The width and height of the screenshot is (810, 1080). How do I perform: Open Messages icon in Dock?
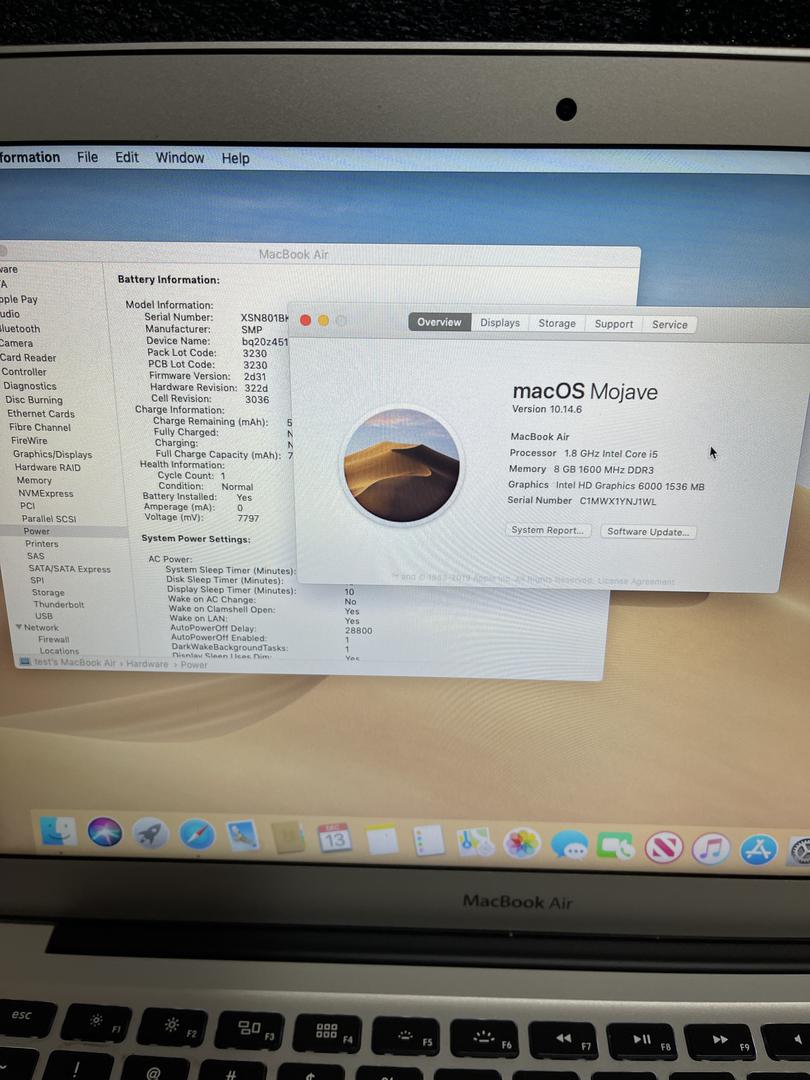point(570,845)
